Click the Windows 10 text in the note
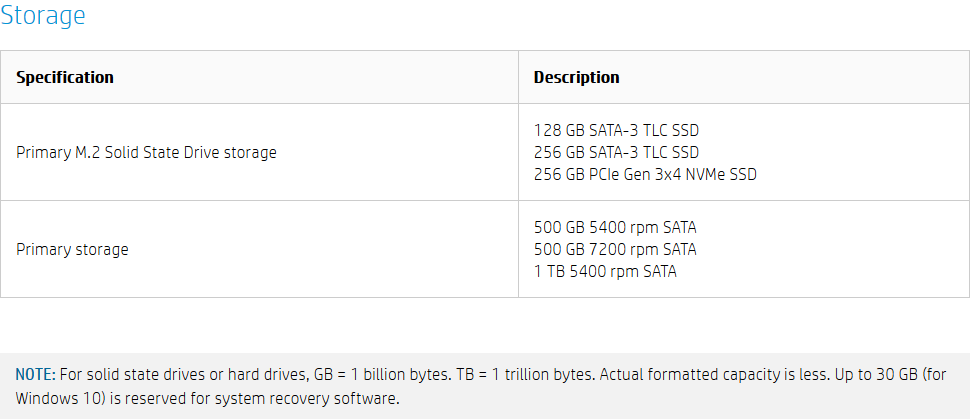This screenshot has height=419, width=970. [x=61, y=398]
